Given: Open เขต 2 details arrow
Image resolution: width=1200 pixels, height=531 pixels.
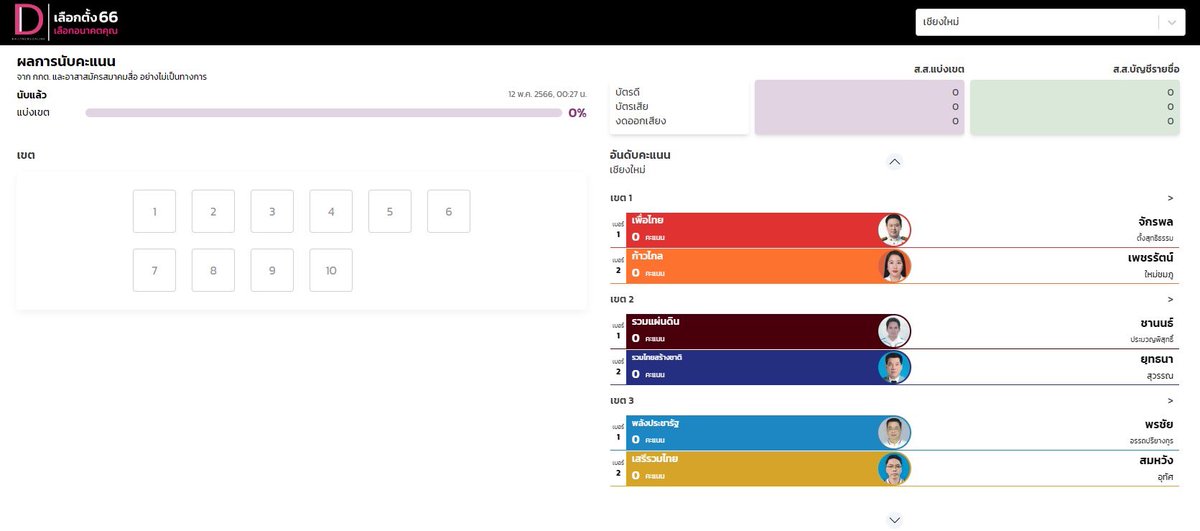Looking at the screenshot, I should [x=1170, y=299].
